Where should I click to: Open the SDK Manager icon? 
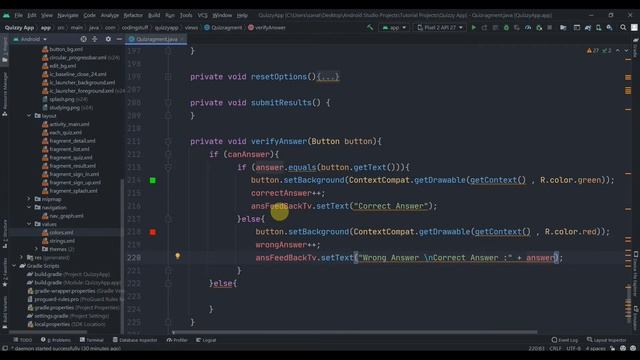click(609, 27)
